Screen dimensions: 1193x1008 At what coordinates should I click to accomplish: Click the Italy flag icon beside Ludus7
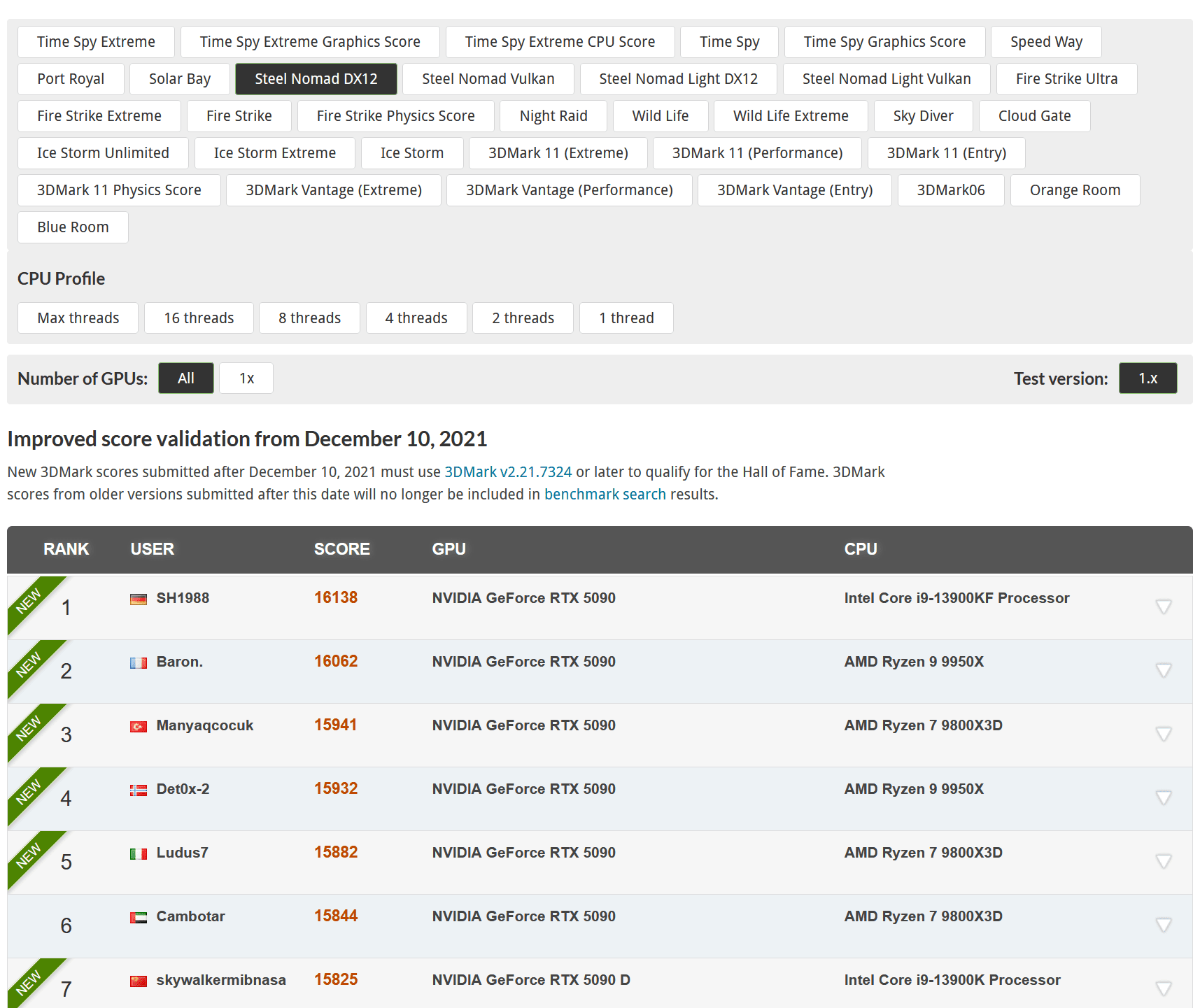click(139, 854)
